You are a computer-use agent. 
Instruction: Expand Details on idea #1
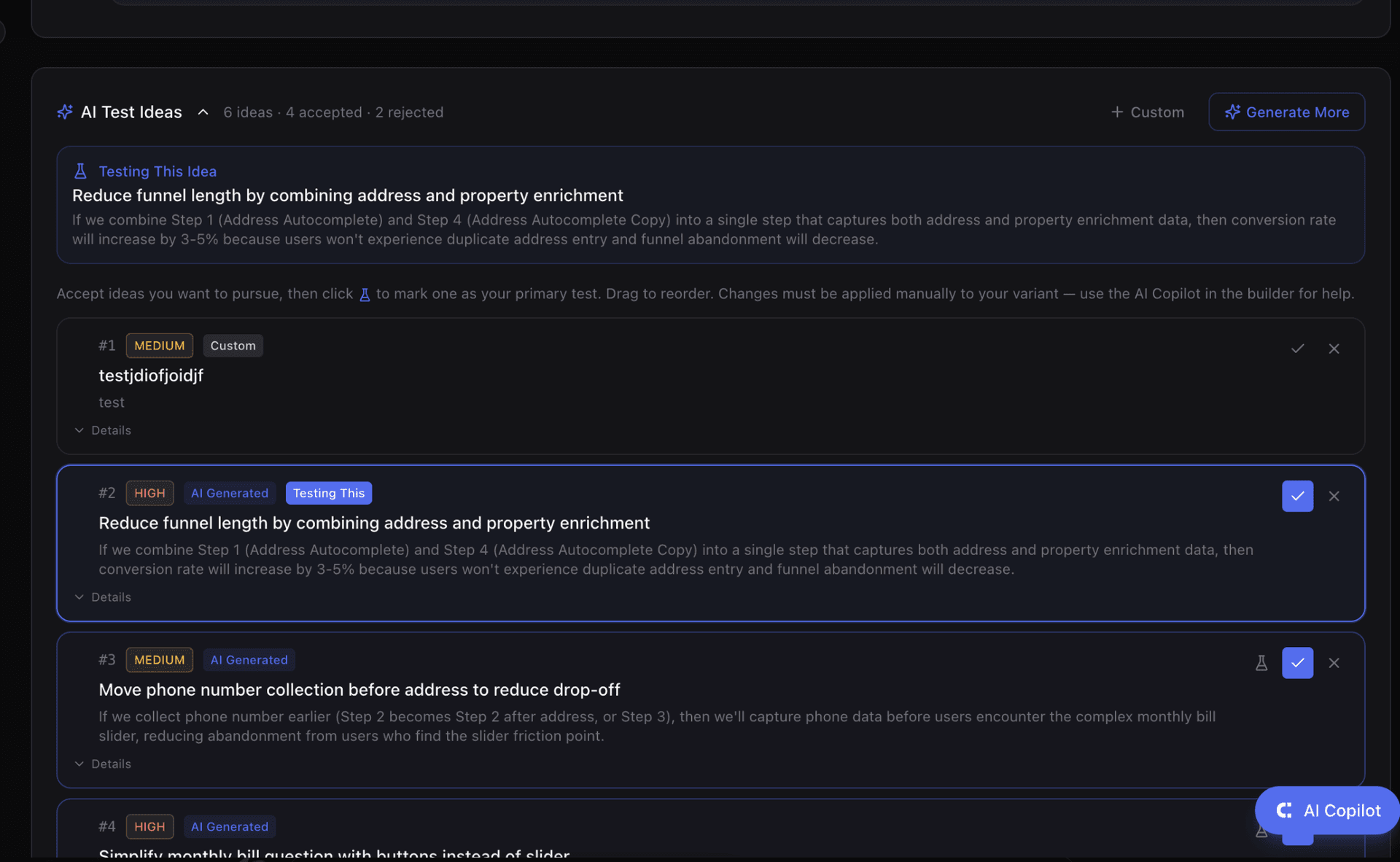(x=103, y=430)
